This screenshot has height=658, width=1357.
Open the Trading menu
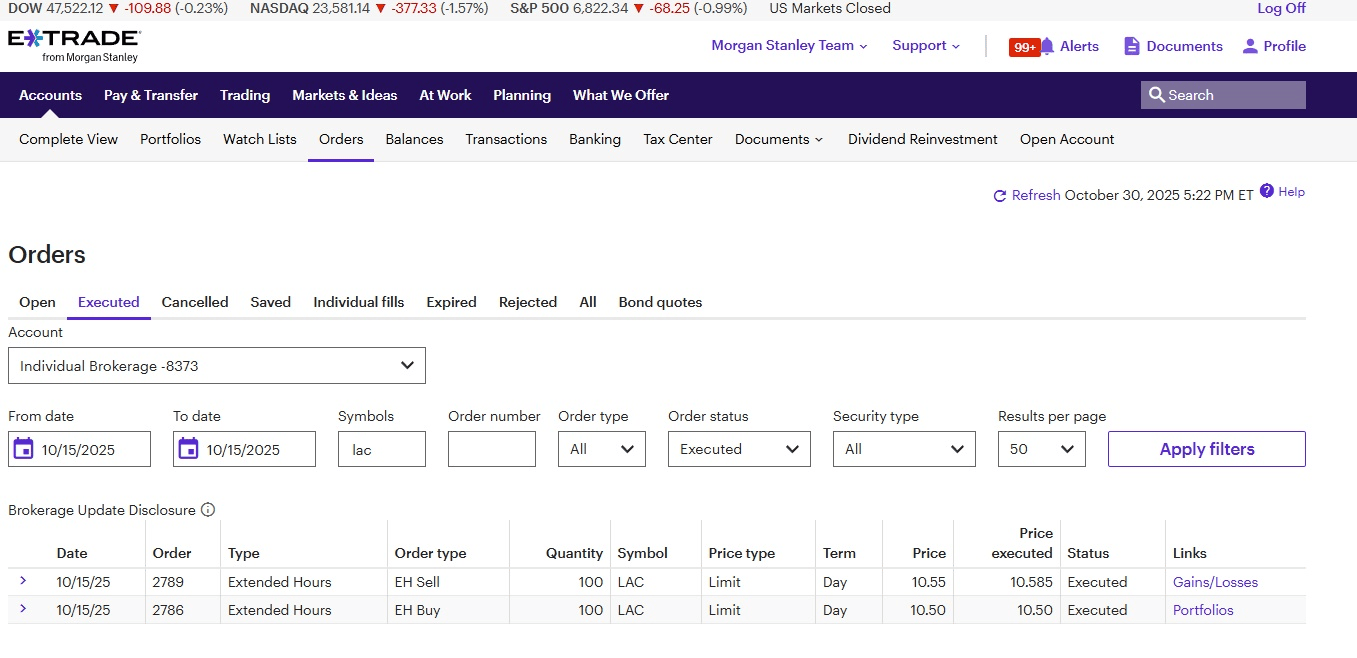pyautogui.click(x=245, y=95)
